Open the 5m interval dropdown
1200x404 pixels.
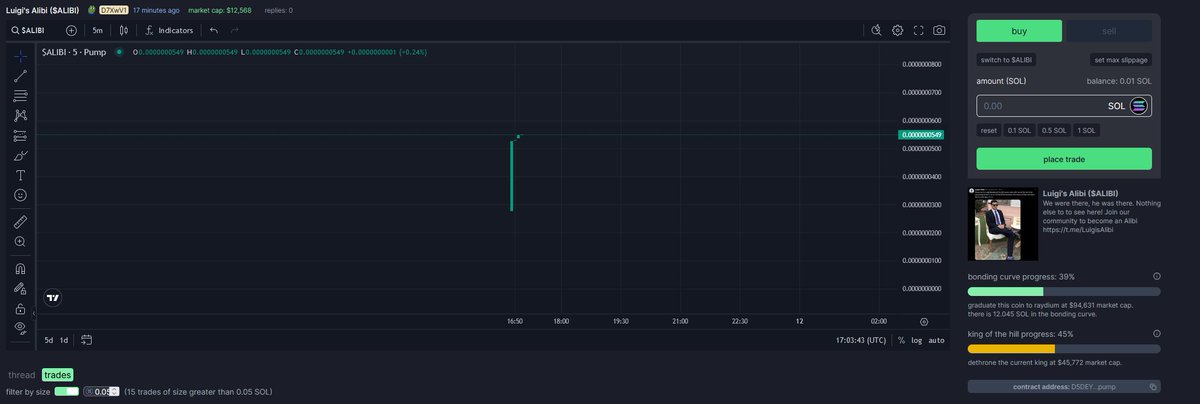98,30
